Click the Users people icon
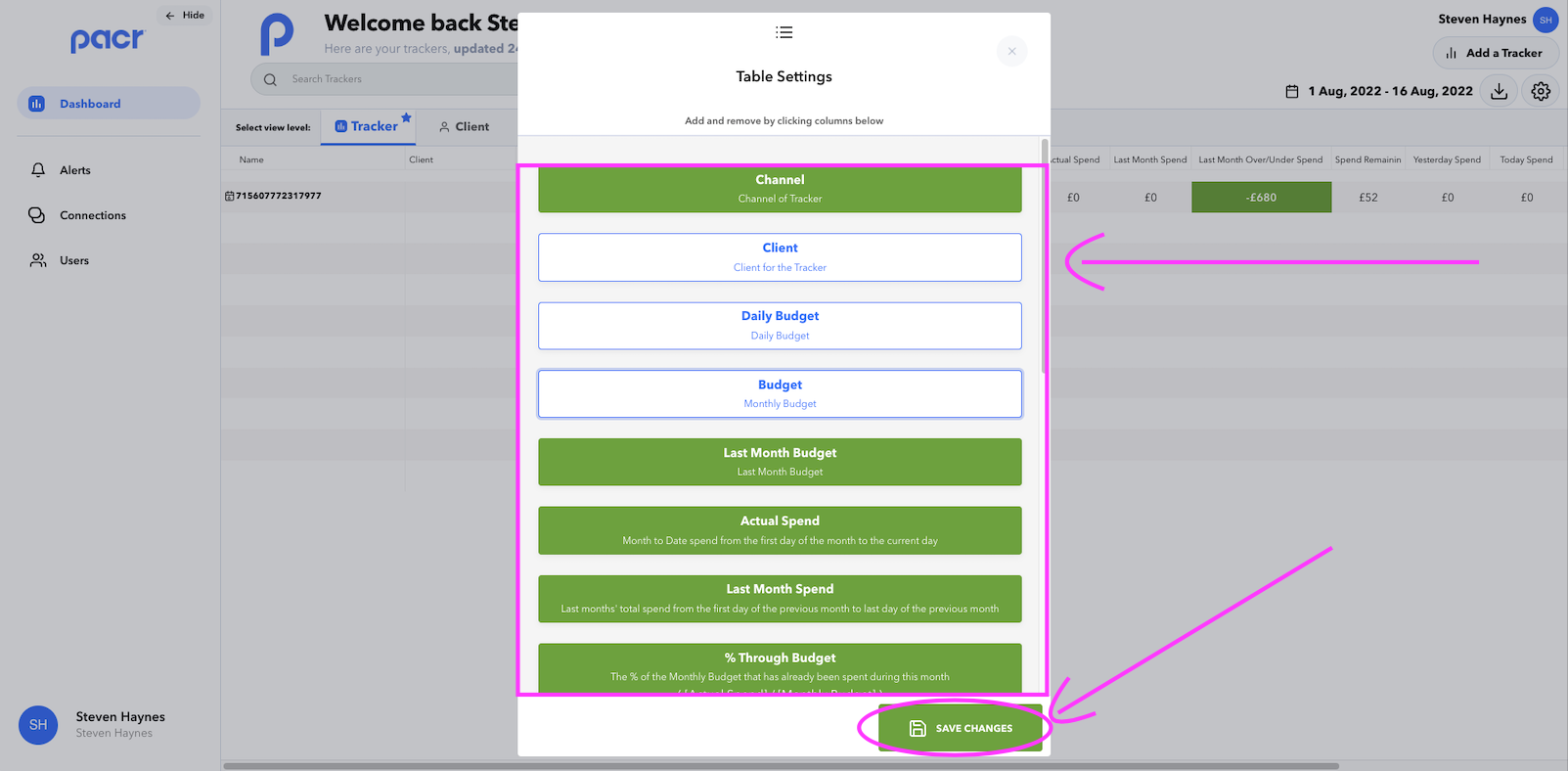 click(x=38, y=260)
